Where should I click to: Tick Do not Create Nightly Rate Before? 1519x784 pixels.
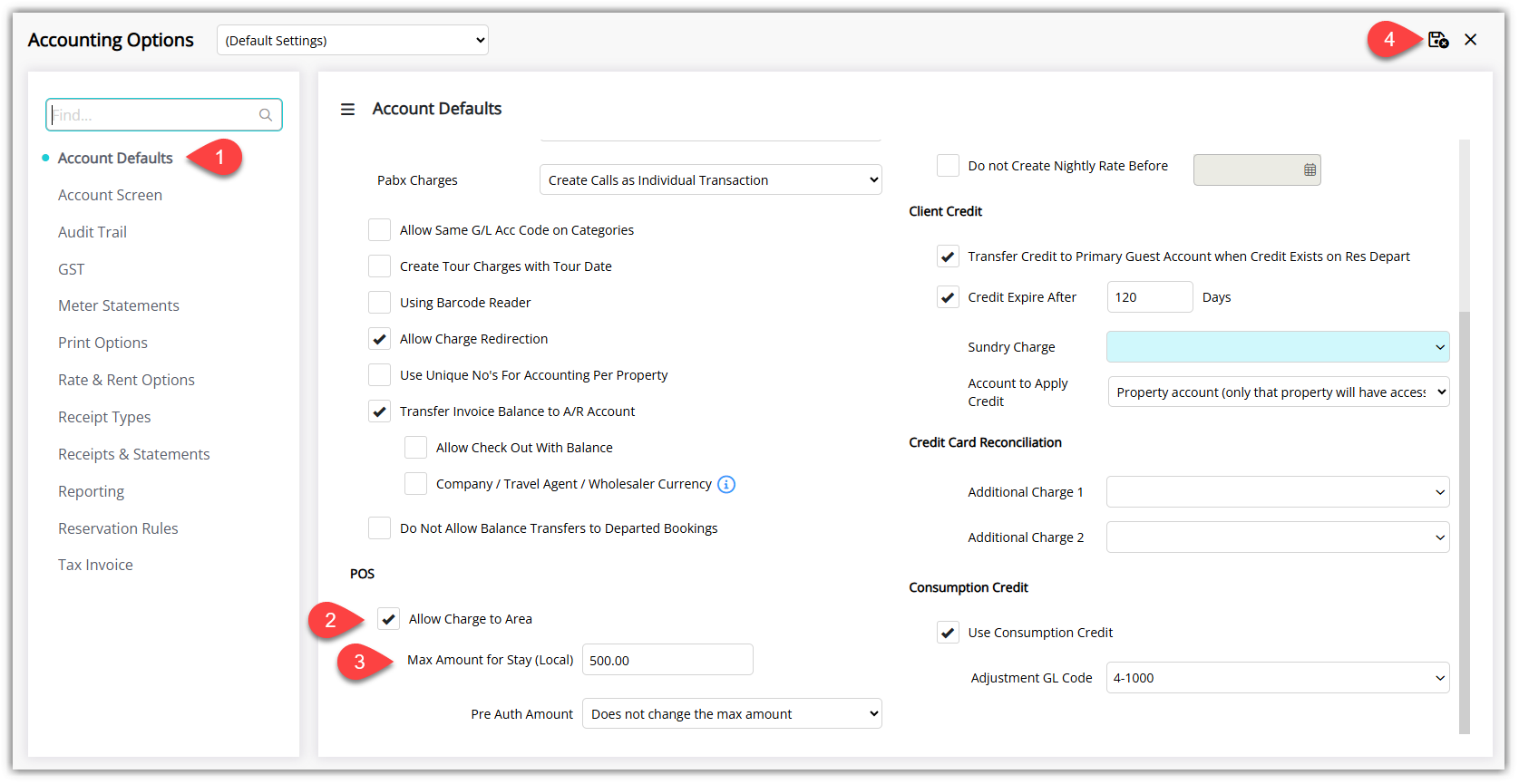pyautogui.click(x=948, y=166)
